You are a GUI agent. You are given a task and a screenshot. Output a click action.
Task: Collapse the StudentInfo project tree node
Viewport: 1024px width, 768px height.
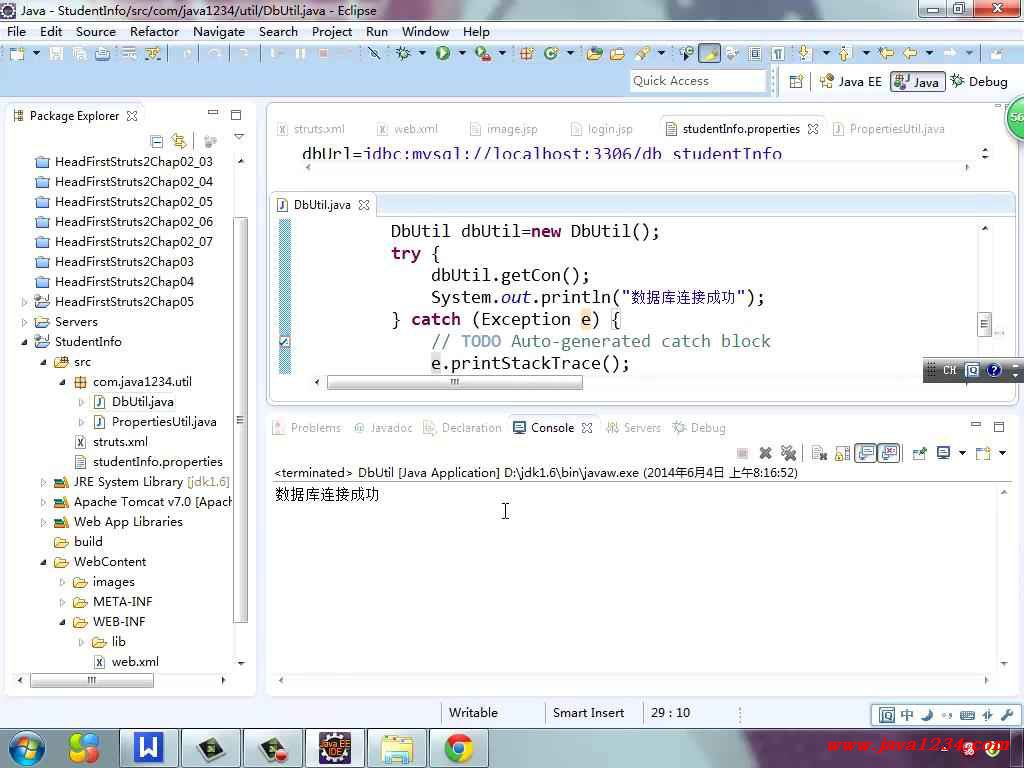(x=25, y=342)
